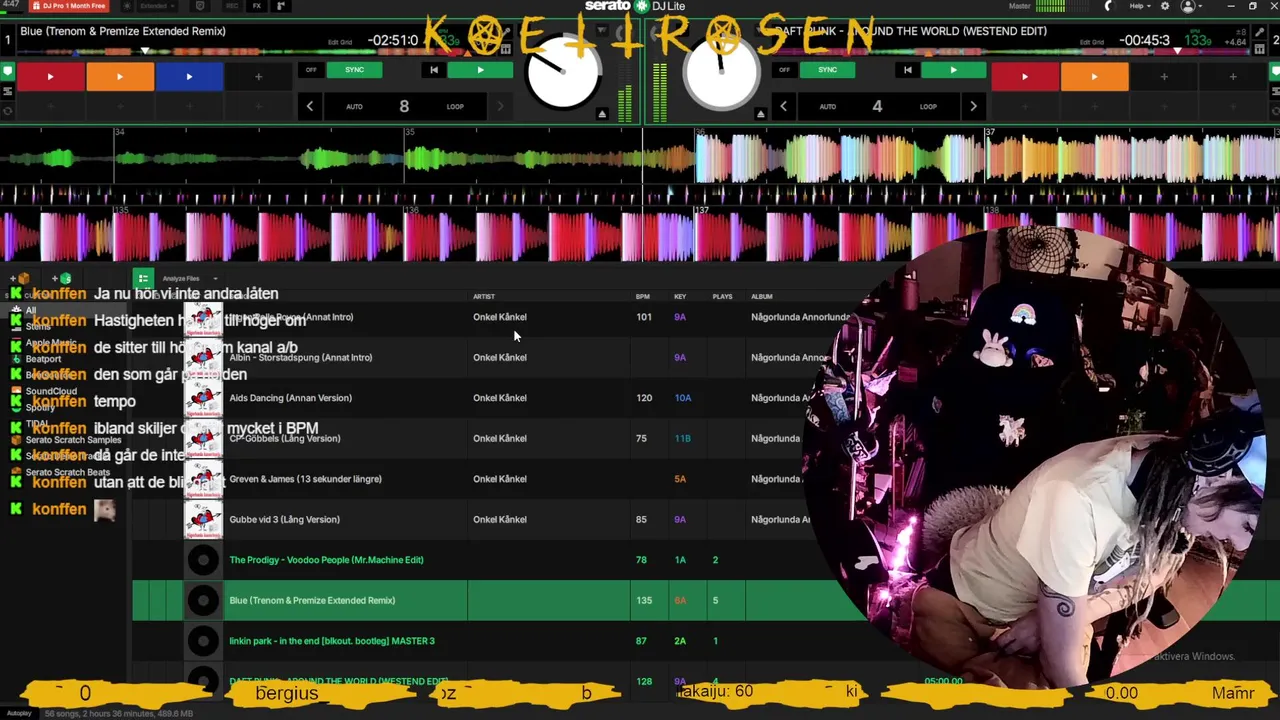Toggle right deck 4-beat auto loop

[877, 106]
